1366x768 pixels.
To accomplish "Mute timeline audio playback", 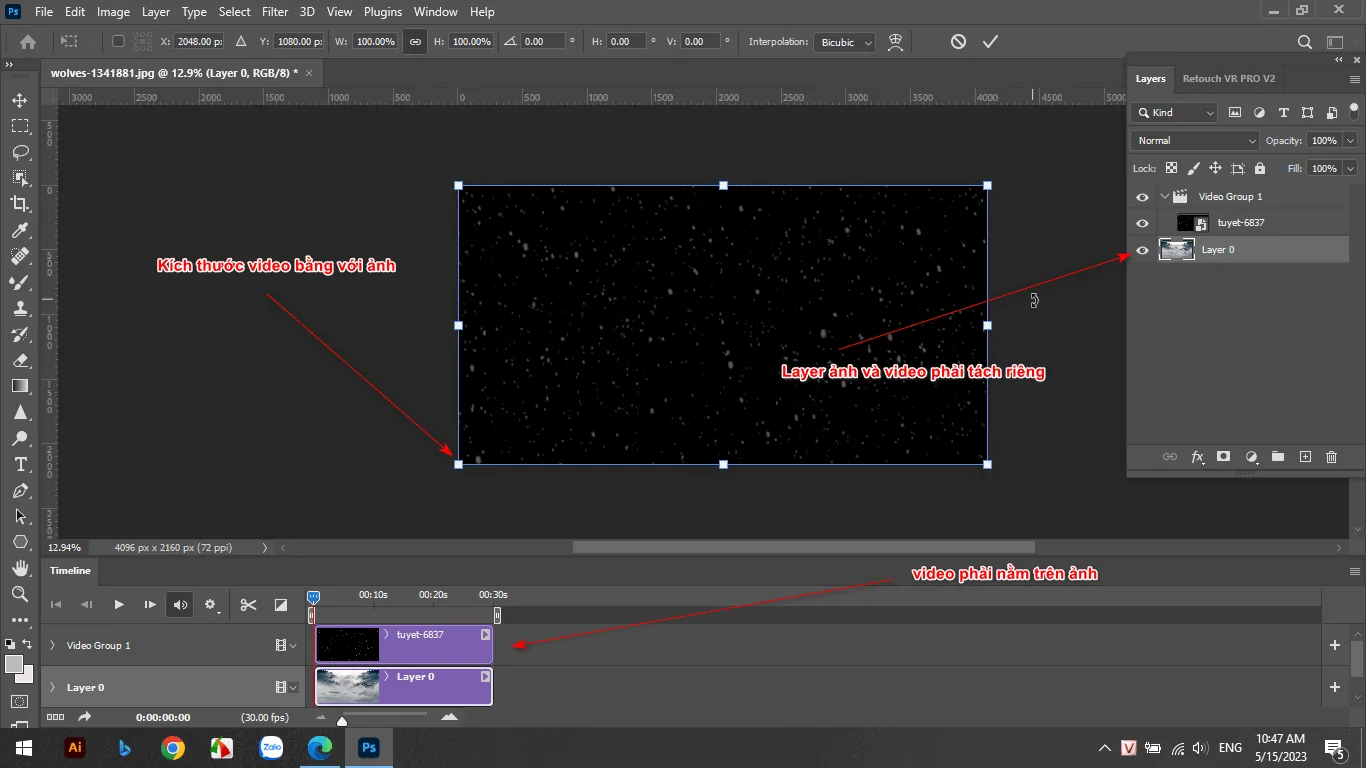I will tap(179, 604).
